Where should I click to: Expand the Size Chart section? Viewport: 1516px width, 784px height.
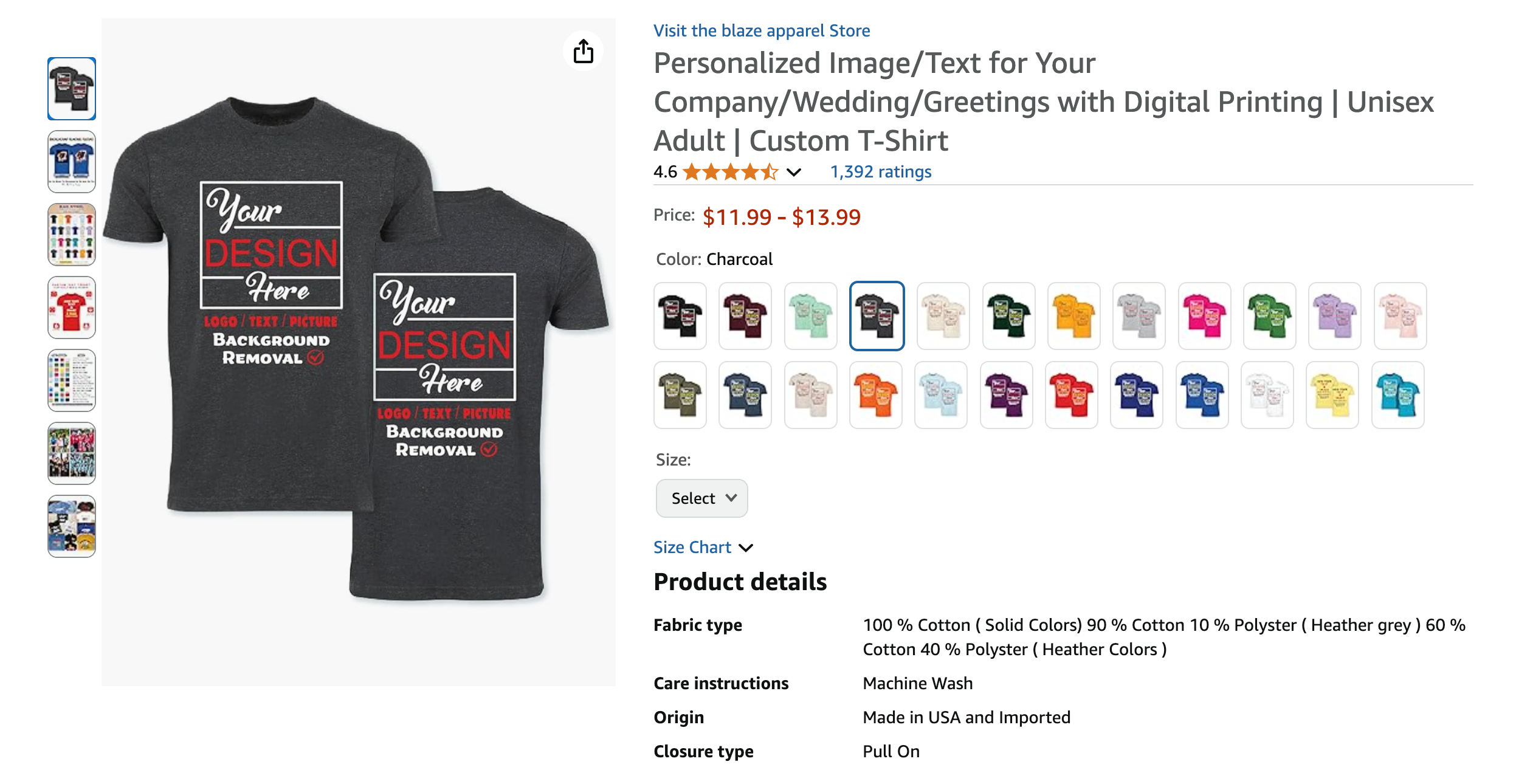703,548
